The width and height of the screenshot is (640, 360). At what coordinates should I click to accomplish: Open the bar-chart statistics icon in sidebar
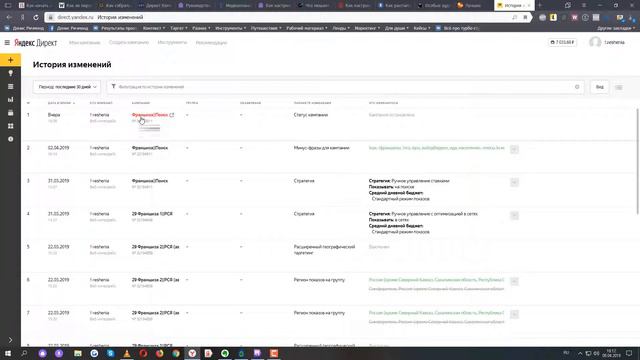(11, 100)
